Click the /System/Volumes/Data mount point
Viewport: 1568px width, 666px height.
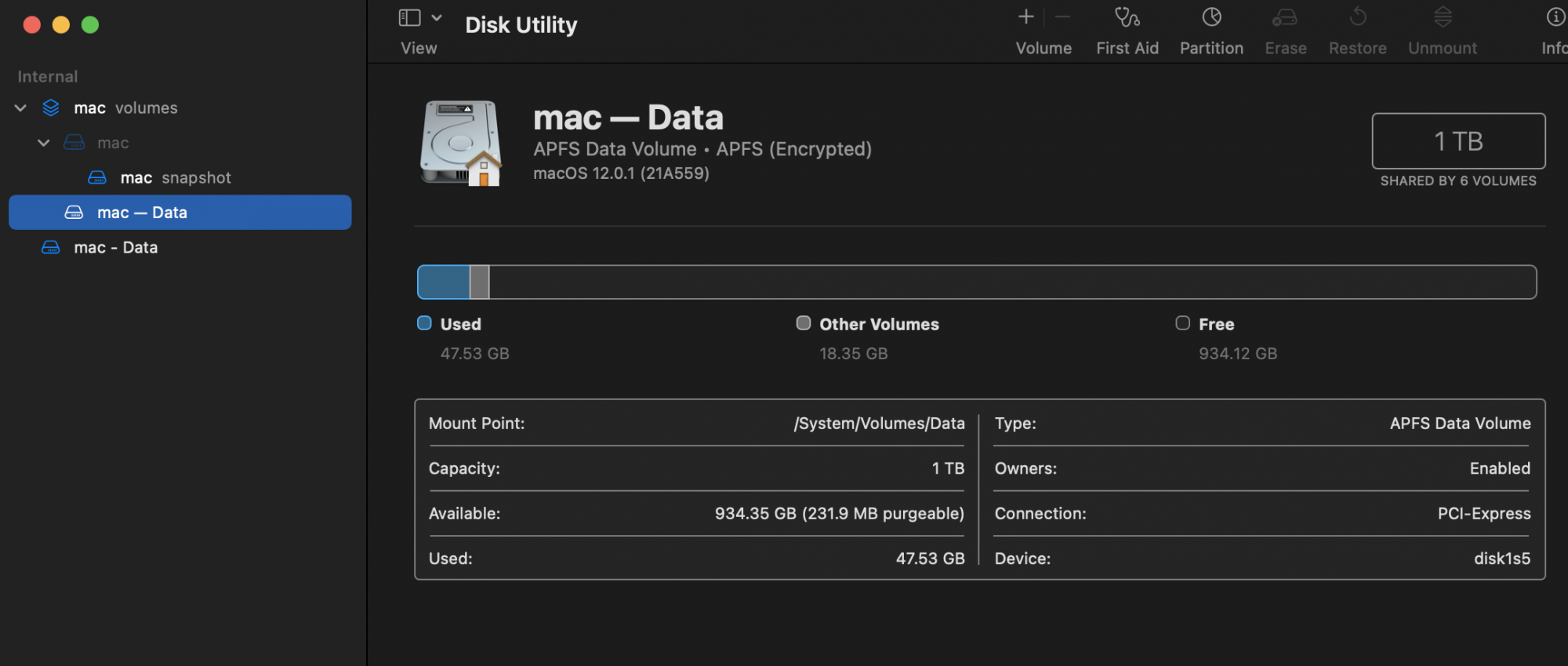click(x=879, y=424)
